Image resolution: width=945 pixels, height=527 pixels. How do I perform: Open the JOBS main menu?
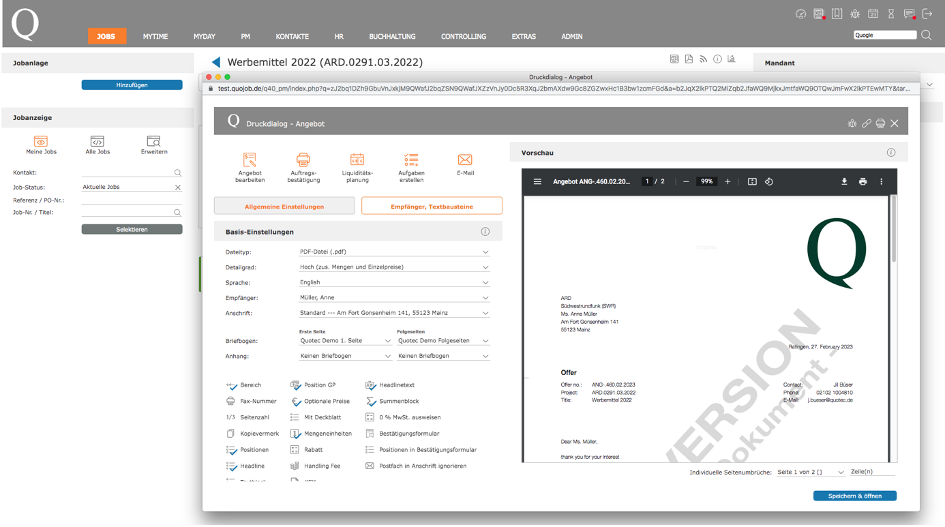[x=106, y=36]
